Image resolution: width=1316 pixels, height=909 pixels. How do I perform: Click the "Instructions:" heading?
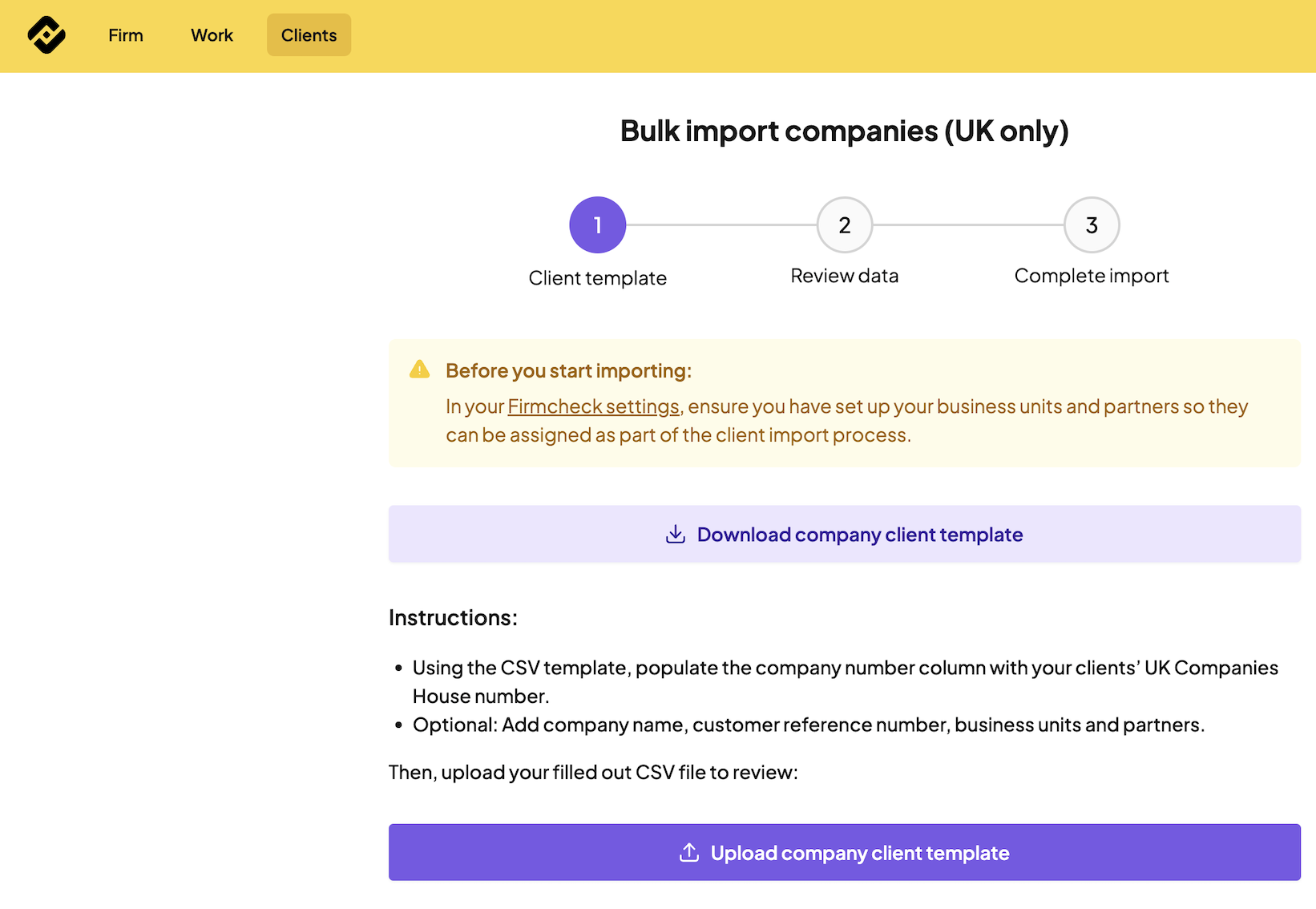(453, 618)
